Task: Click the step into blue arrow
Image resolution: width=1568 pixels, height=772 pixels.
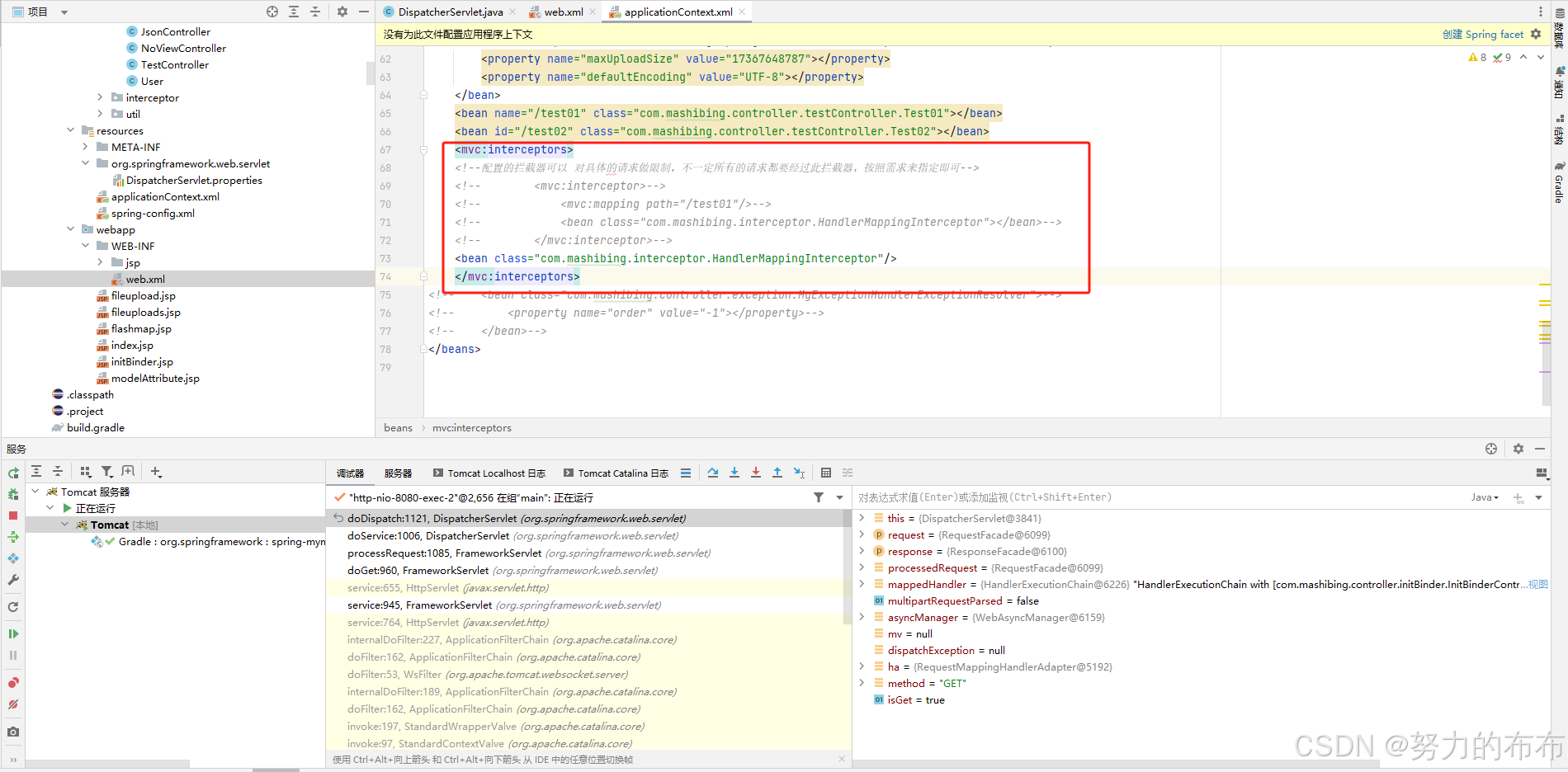Action: coord(734,473)
